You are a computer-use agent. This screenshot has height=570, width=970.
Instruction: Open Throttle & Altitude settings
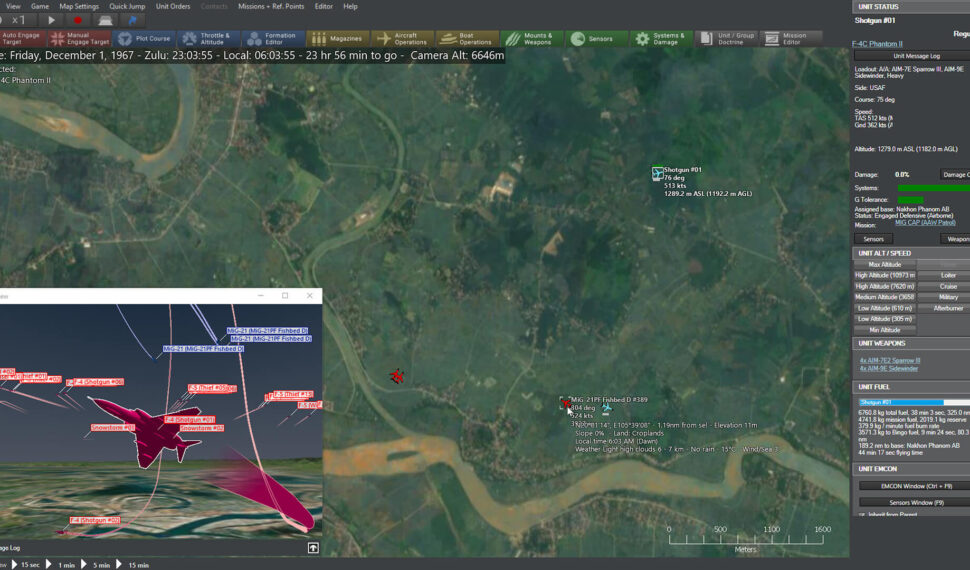[206, 39]
